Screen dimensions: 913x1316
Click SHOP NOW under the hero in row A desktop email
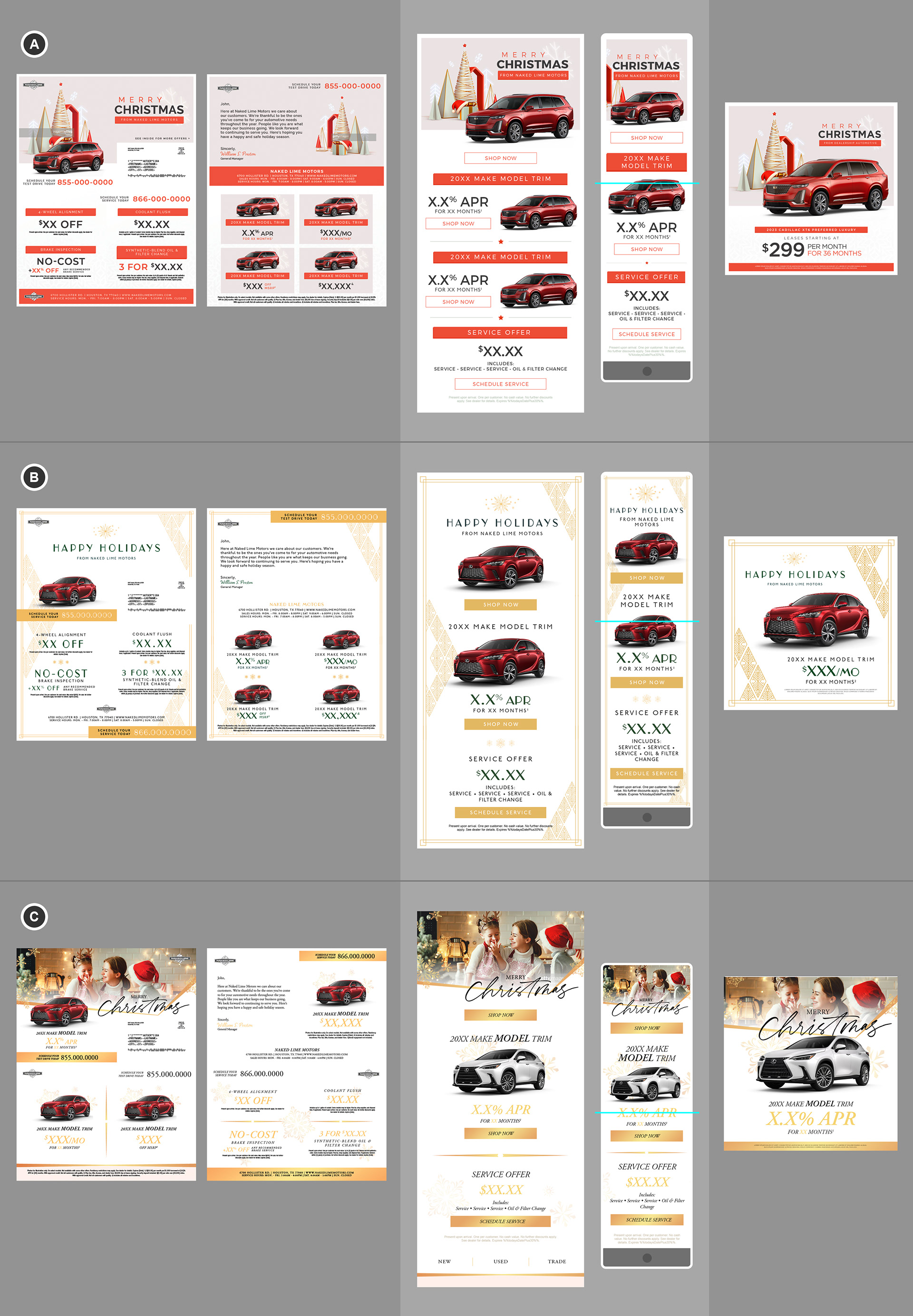(501, 158)
